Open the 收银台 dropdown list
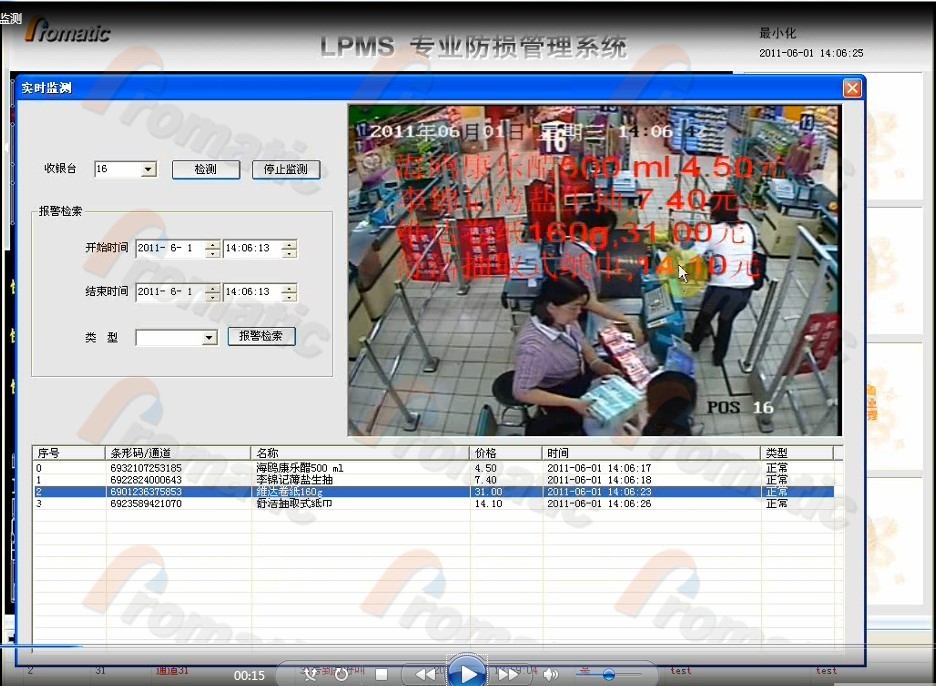The width and height of the screenshot is (936, 686). (149, 170)
